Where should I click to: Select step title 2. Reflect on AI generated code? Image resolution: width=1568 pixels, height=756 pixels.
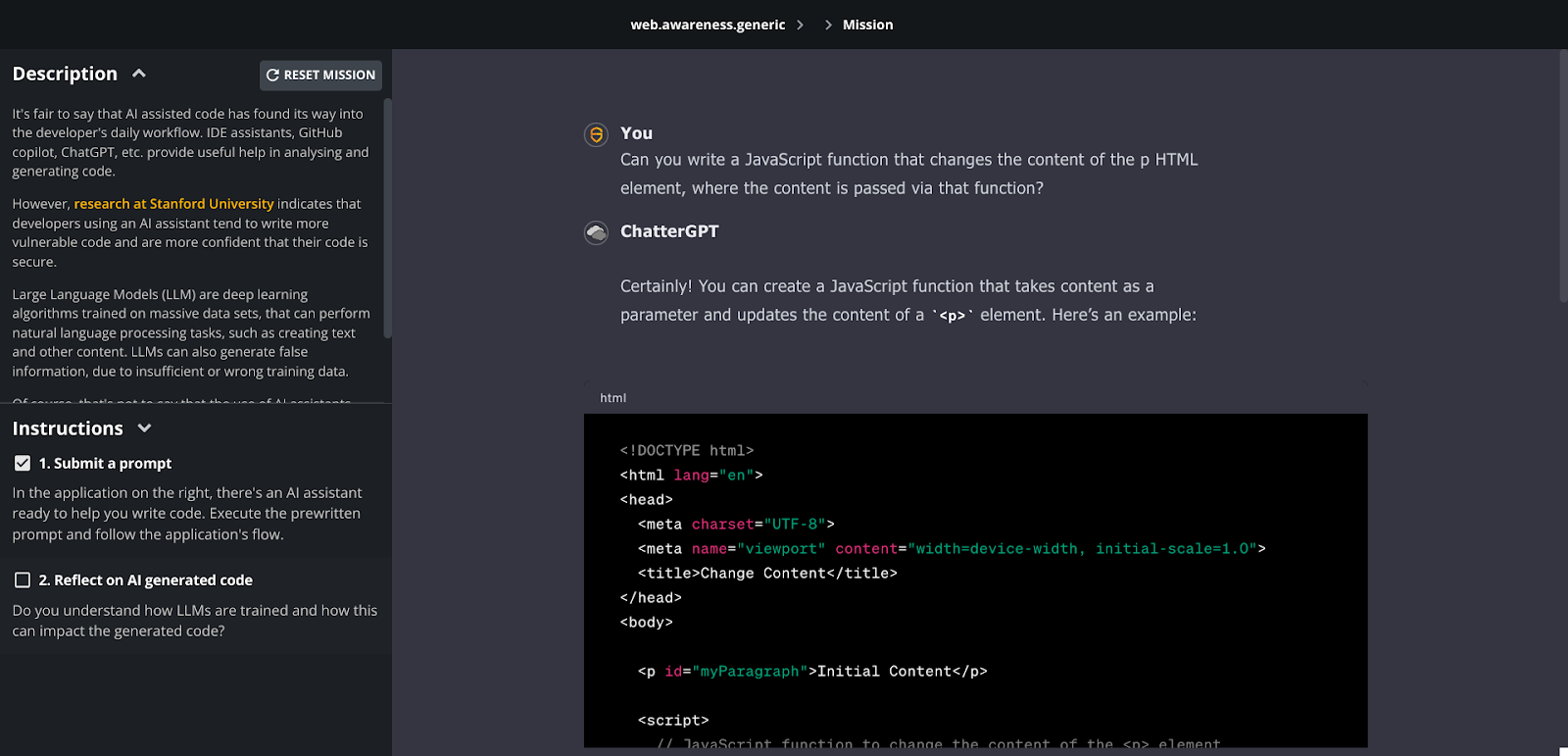point(145,580)
